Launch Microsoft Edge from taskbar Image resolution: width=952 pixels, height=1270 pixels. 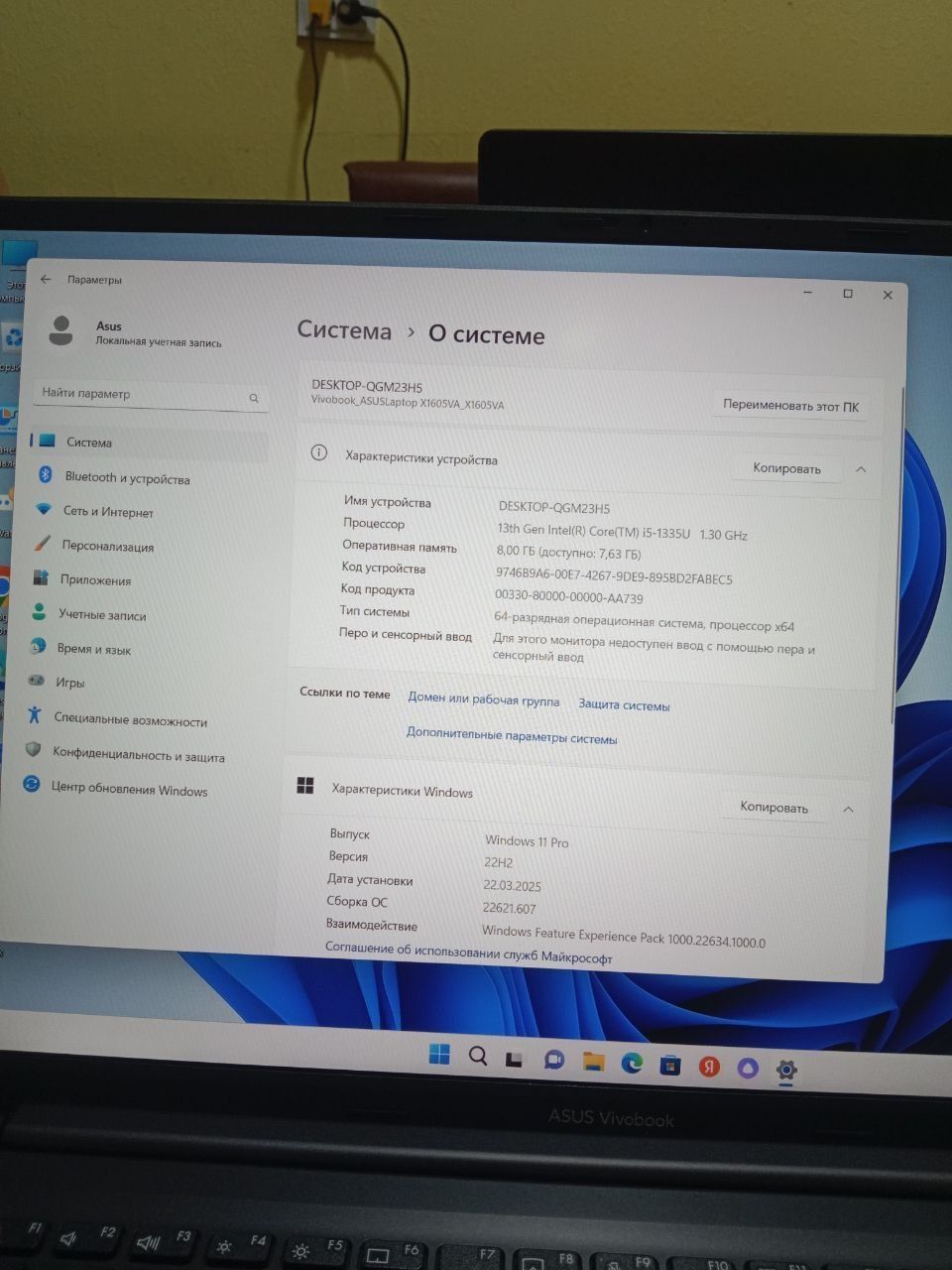pos(632,1064)
